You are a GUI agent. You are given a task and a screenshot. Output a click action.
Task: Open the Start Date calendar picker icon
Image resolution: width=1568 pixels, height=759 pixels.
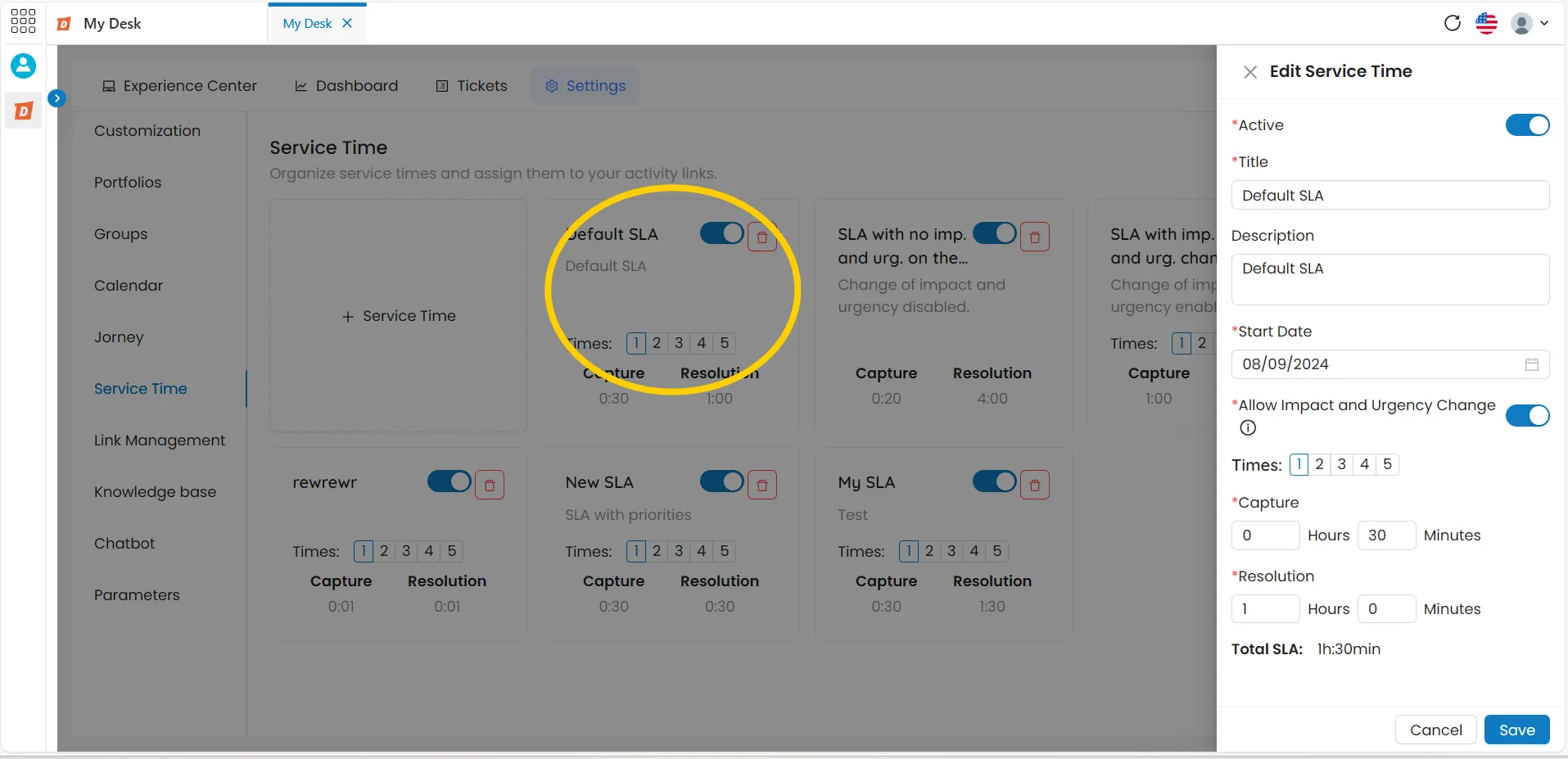[x=1532, y=364]
